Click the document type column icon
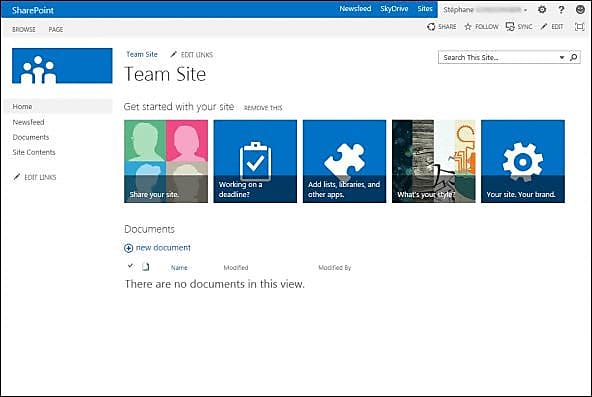592x397 pixels. click(145, 267)
